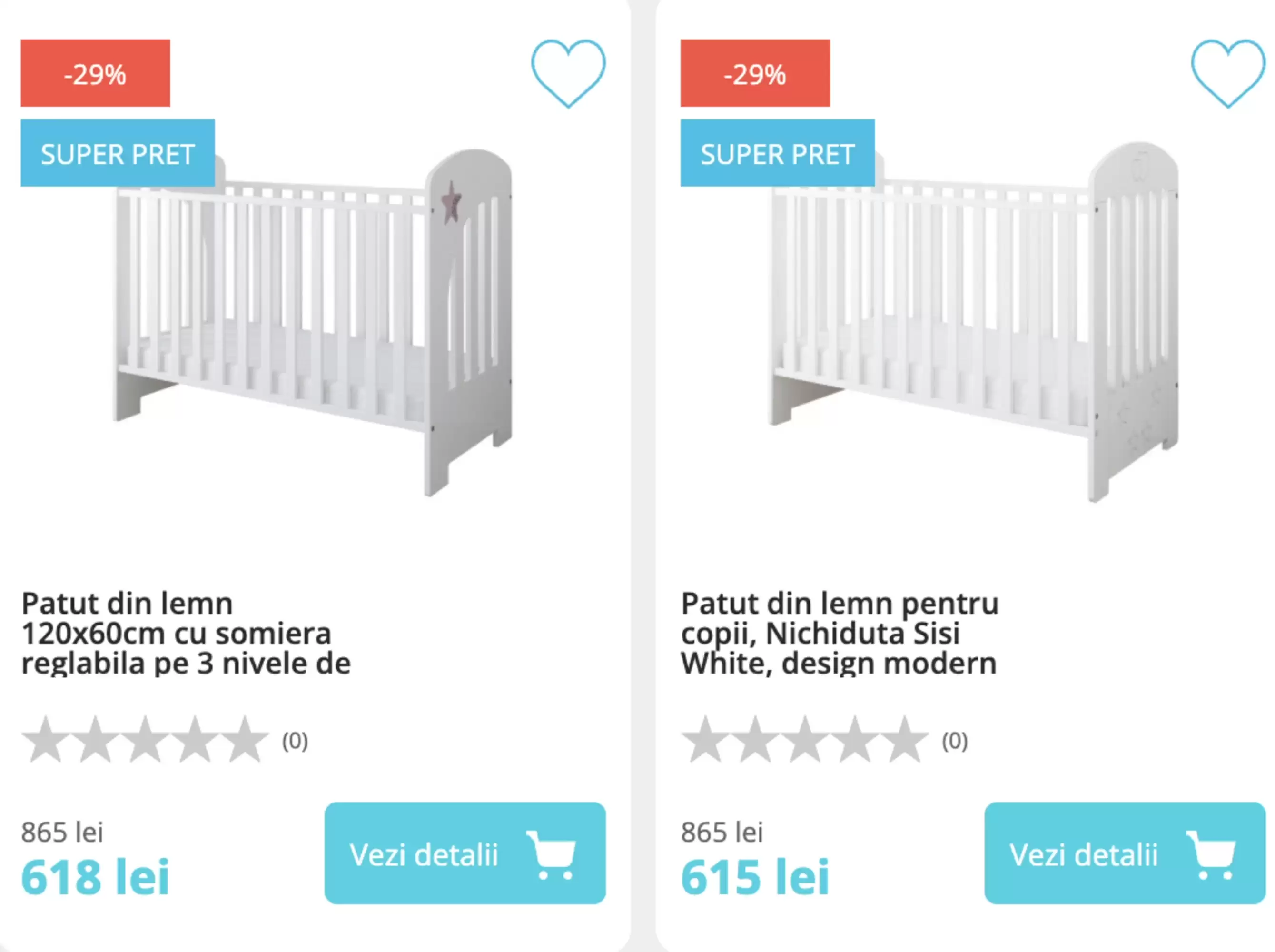The height and width of the screenshot is (952, 1275).
Task: Open the (0) reviews count for the 615 lei crib
Action: coord(955,741)
